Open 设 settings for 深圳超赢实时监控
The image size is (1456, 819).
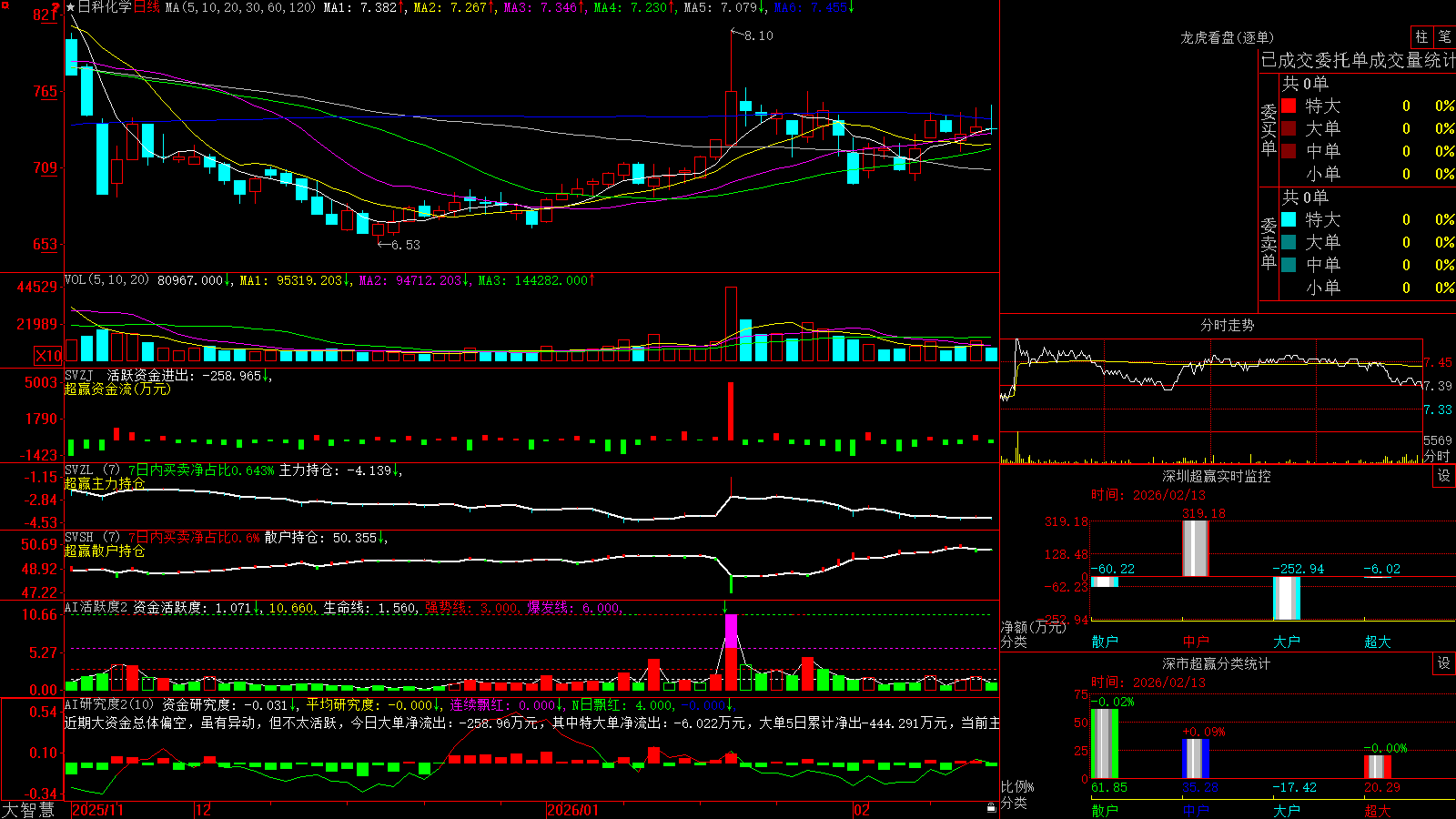click(1444, 476)
